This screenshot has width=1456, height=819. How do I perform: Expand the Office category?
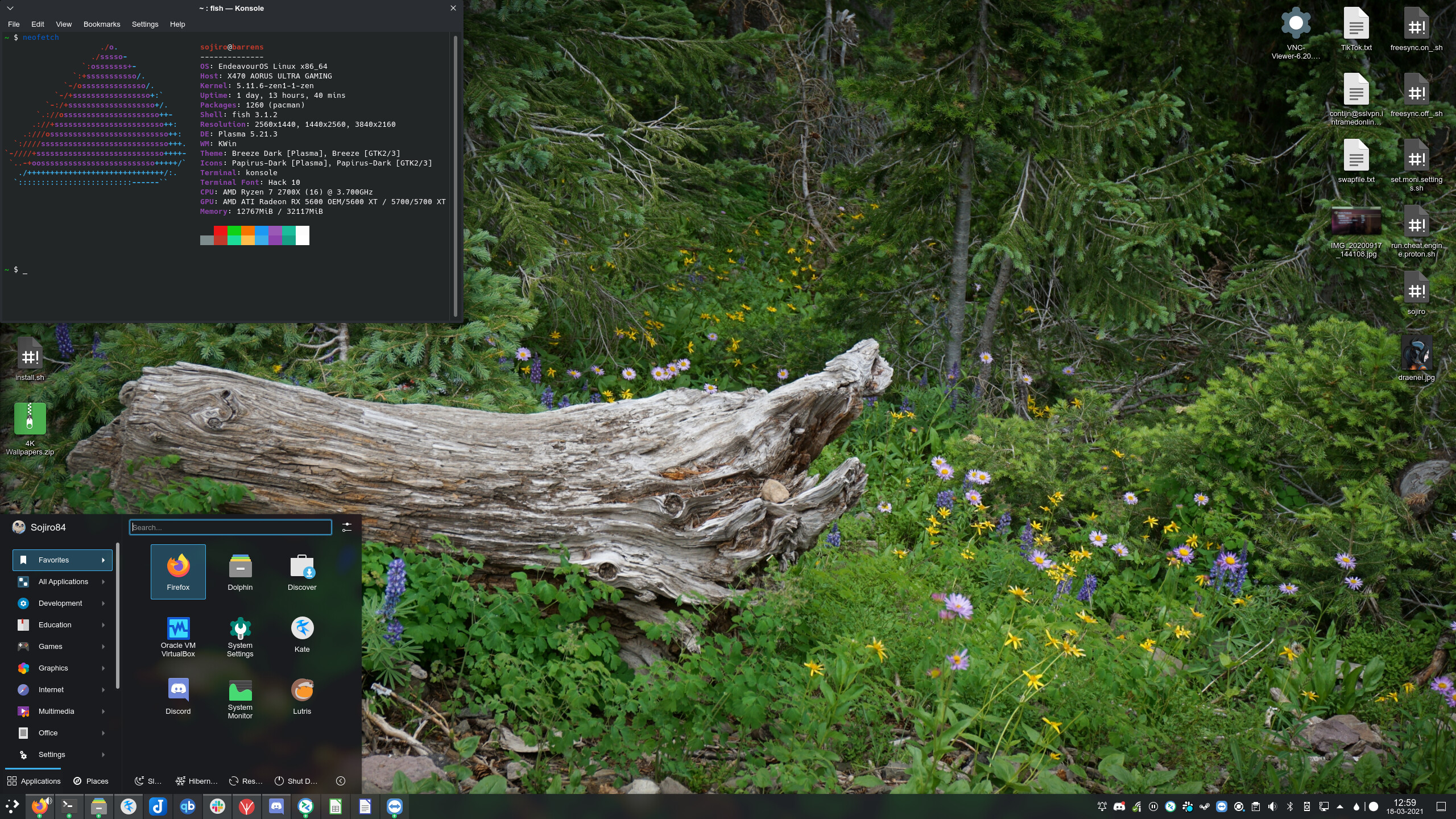(x=63, y=733)
